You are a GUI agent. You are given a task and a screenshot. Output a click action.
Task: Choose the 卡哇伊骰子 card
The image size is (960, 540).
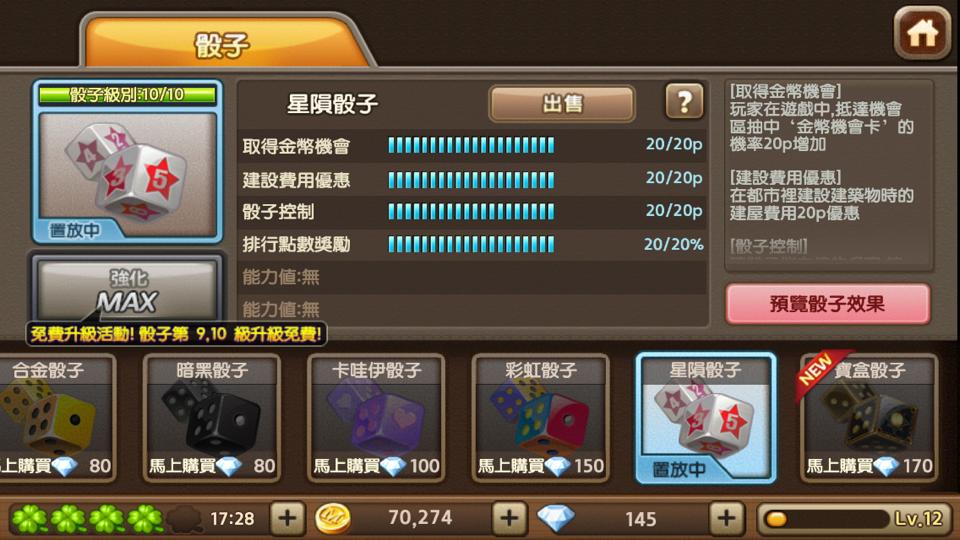click(x=376, y=418)
